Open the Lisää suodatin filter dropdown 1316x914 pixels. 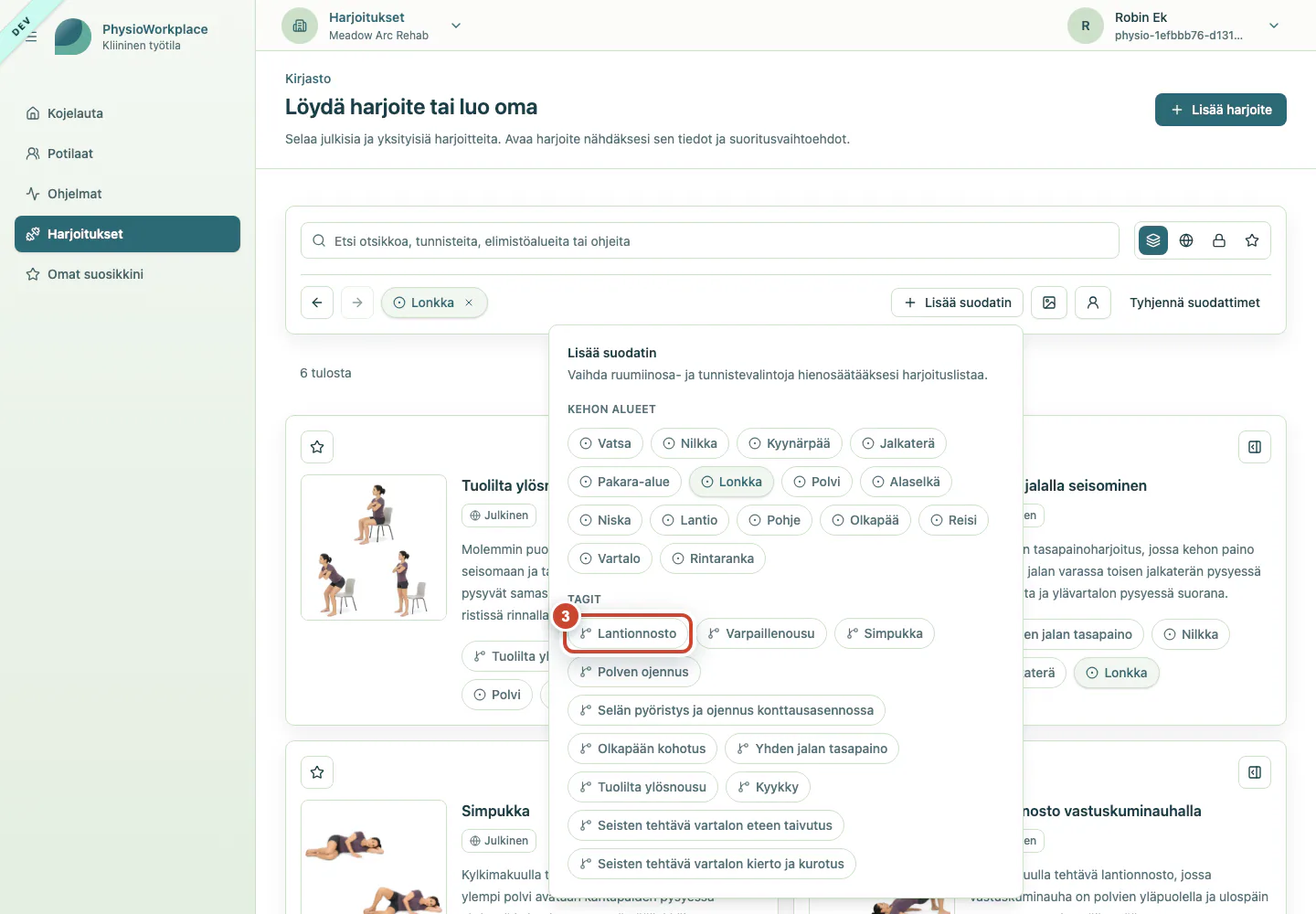point(957,303)
